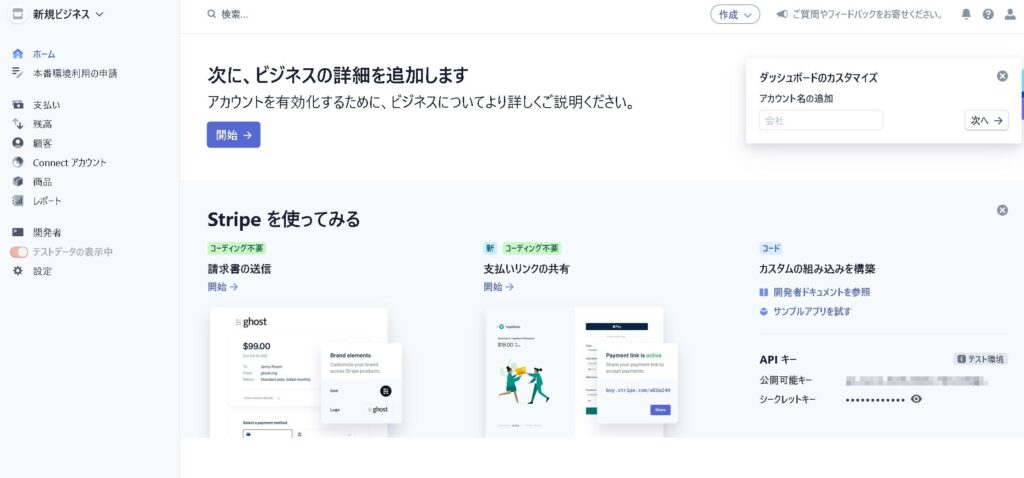This screenshot has width=1024, height=478.
Task: Open 支払い in the sidebar
Action: click(x=46, y=105)
